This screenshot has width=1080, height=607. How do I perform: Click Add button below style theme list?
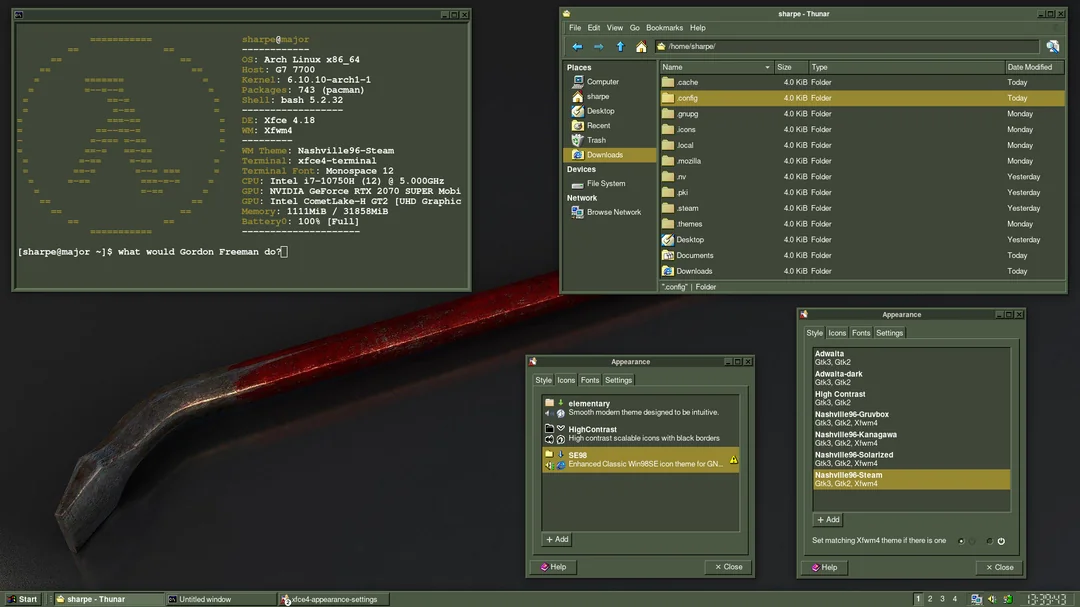827,520
